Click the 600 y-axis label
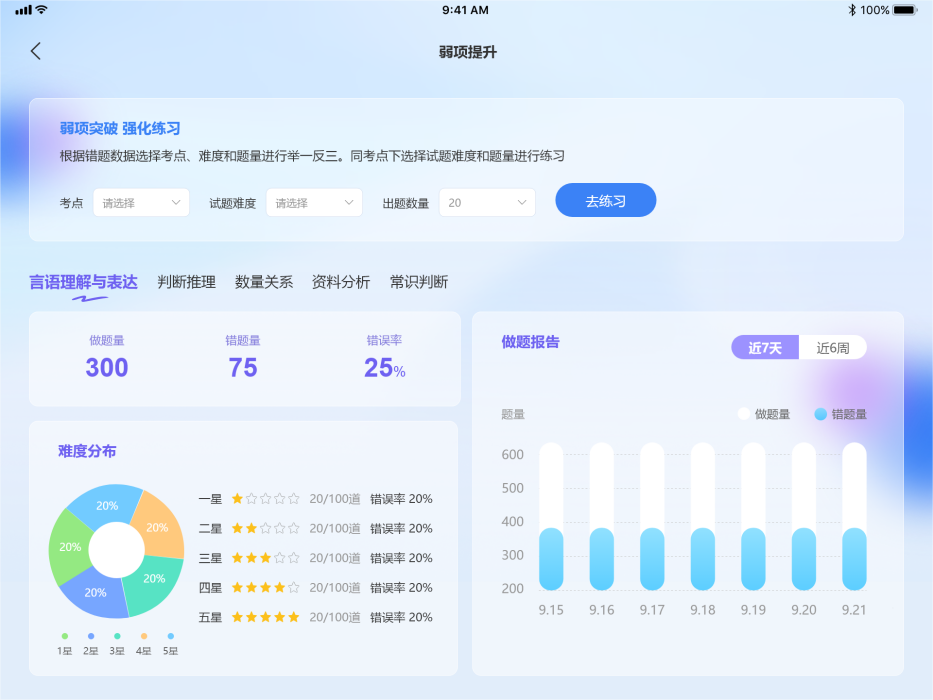 click(512, 455)
